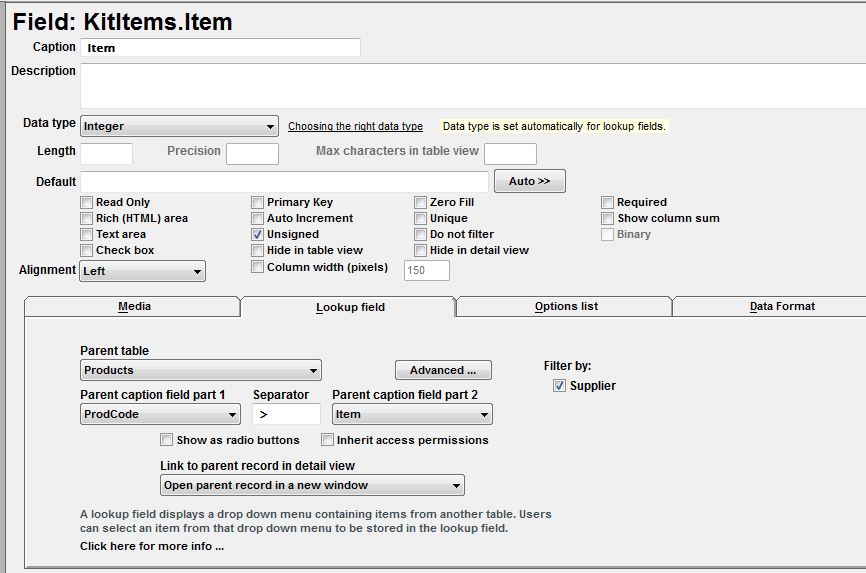Enable Show as radio buttons
Image resolution: width=866 pixels, height=573 pixels.
pos(166,440)
